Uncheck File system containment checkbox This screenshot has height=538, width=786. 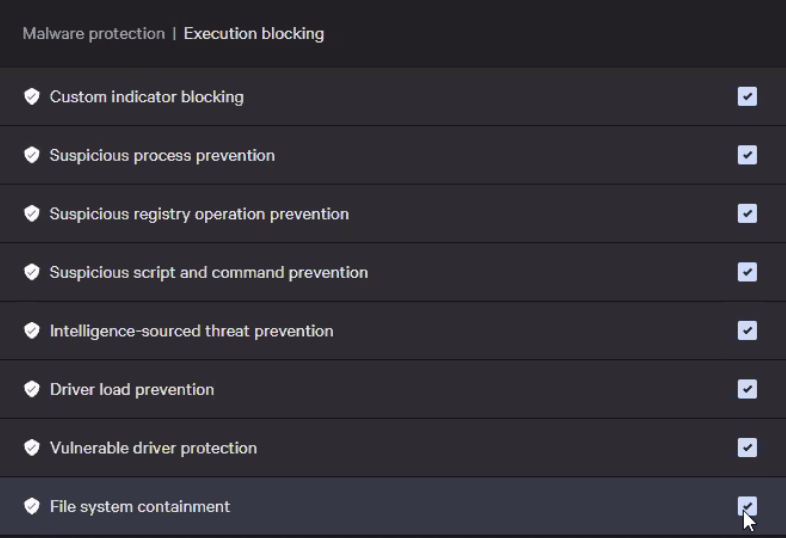tap(747, 506)
